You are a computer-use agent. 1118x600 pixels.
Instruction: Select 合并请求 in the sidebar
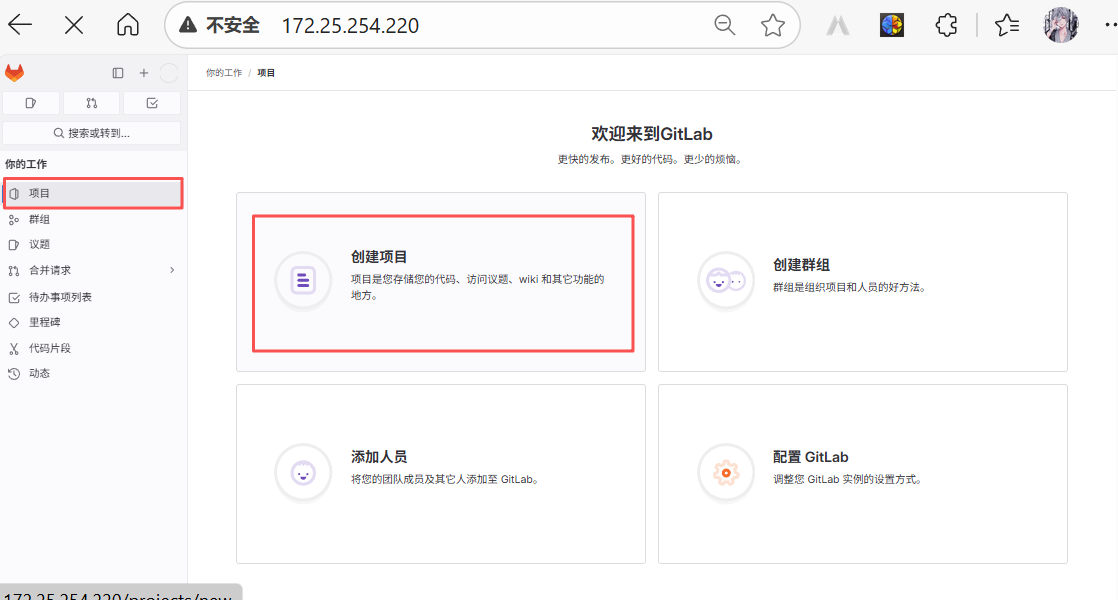point(93,270)
